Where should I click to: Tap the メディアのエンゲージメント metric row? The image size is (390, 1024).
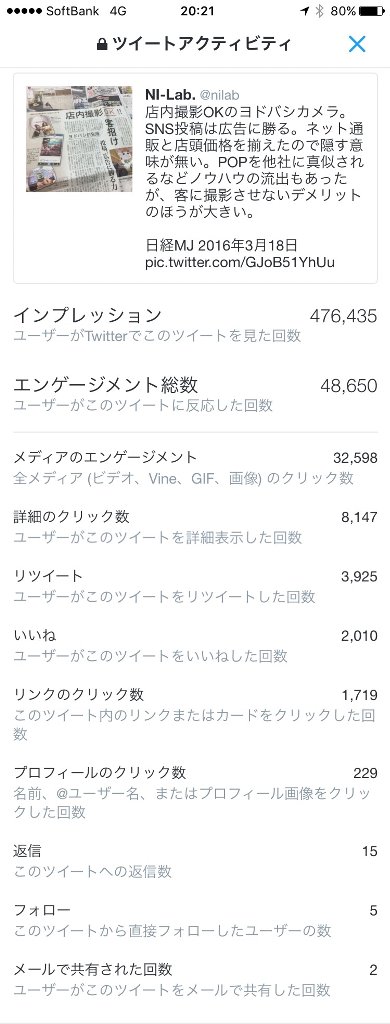coord(195,468)
